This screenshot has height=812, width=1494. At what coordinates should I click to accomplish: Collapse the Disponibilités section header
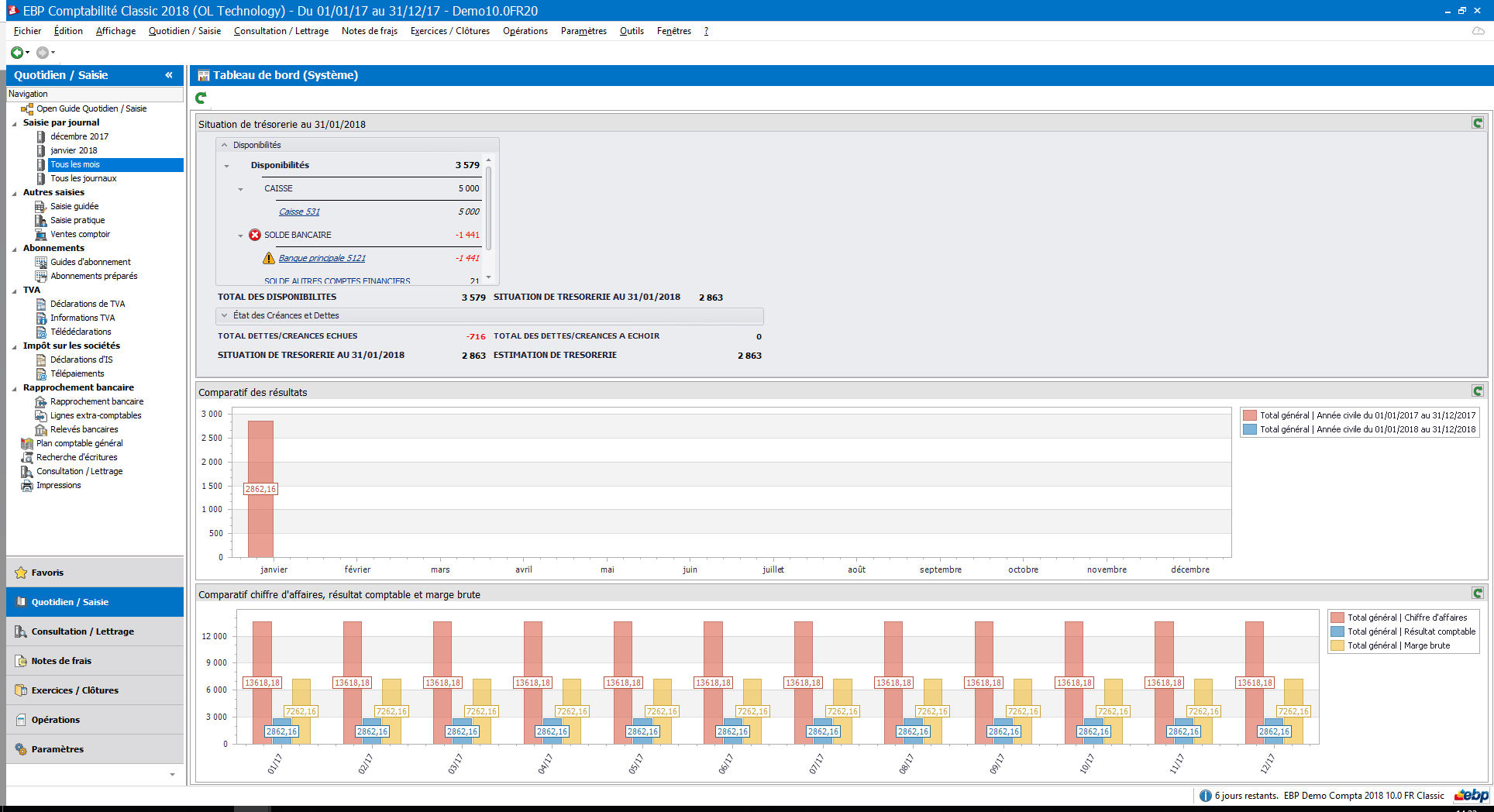[x=225, y=145]
